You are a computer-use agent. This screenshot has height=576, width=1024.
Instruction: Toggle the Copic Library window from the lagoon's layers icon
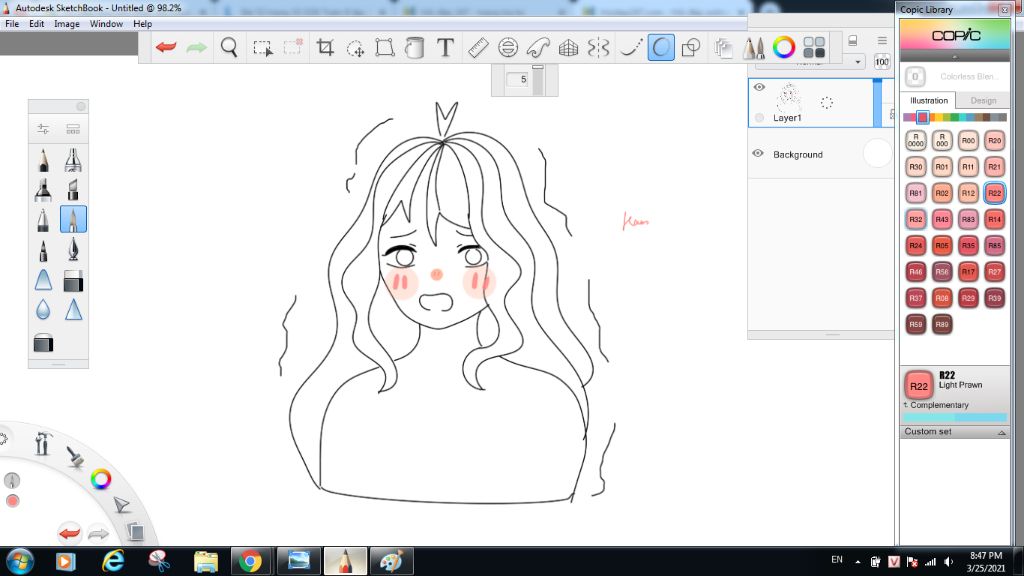pos(135,531)
